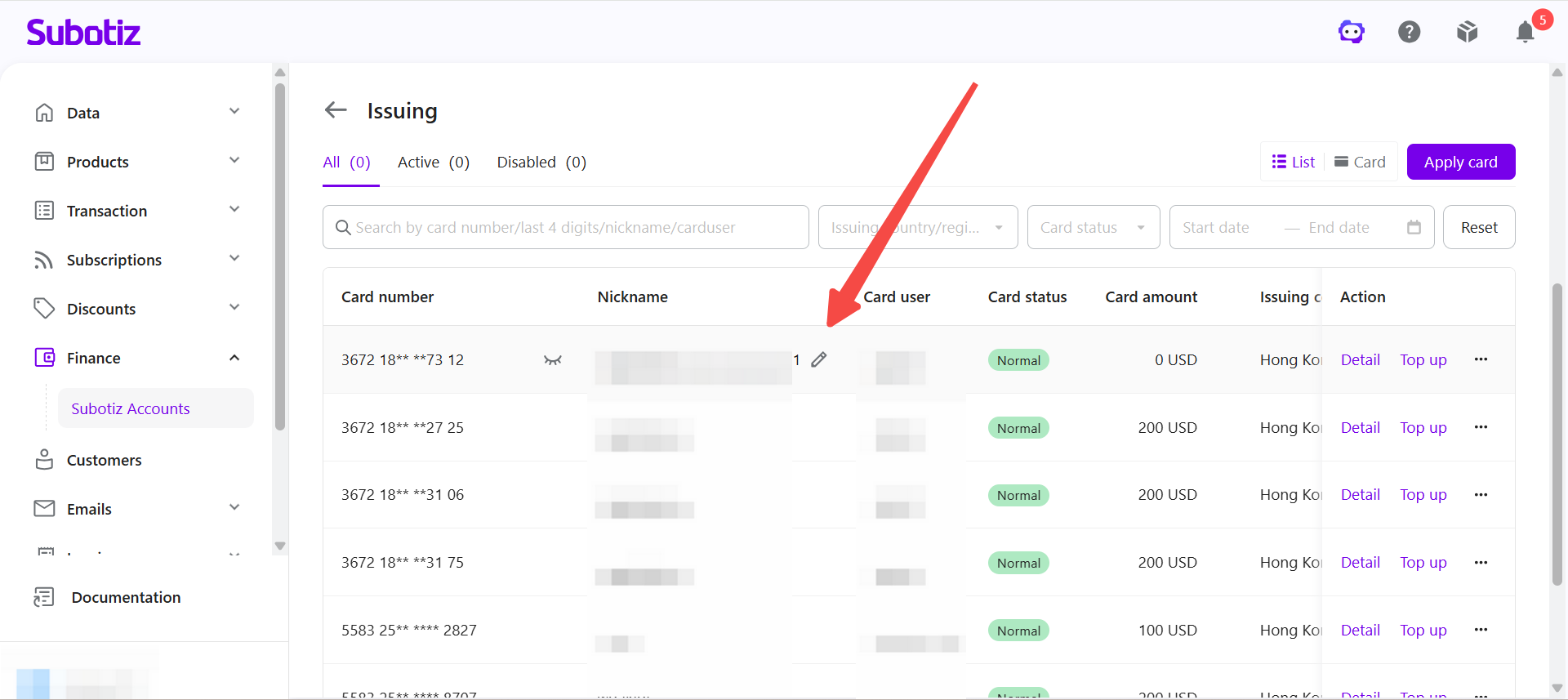1568x700 pixels.
Task: Switch to Card view
Action: (1360, 162)
